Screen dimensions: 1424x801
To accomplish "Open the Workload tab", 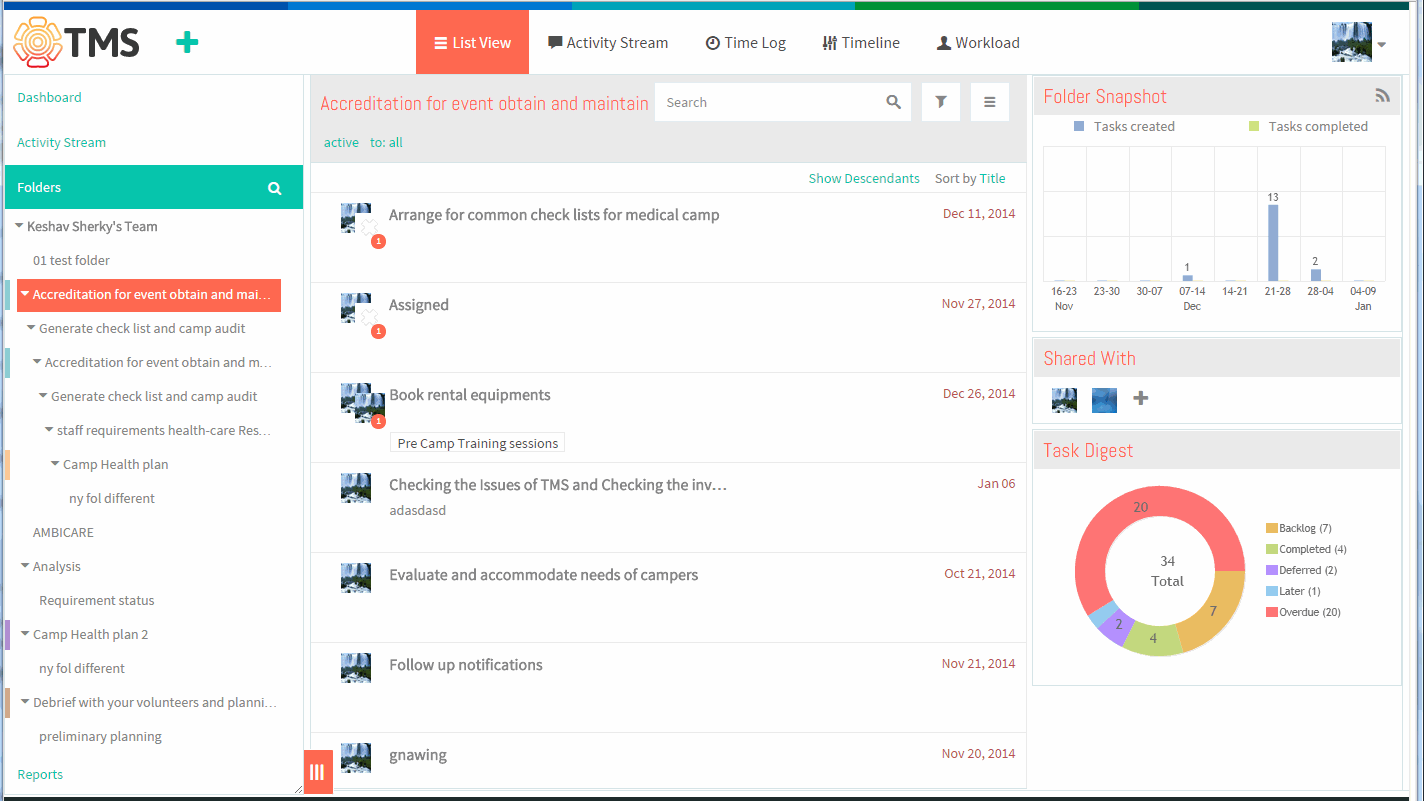I will pos(978,43).
